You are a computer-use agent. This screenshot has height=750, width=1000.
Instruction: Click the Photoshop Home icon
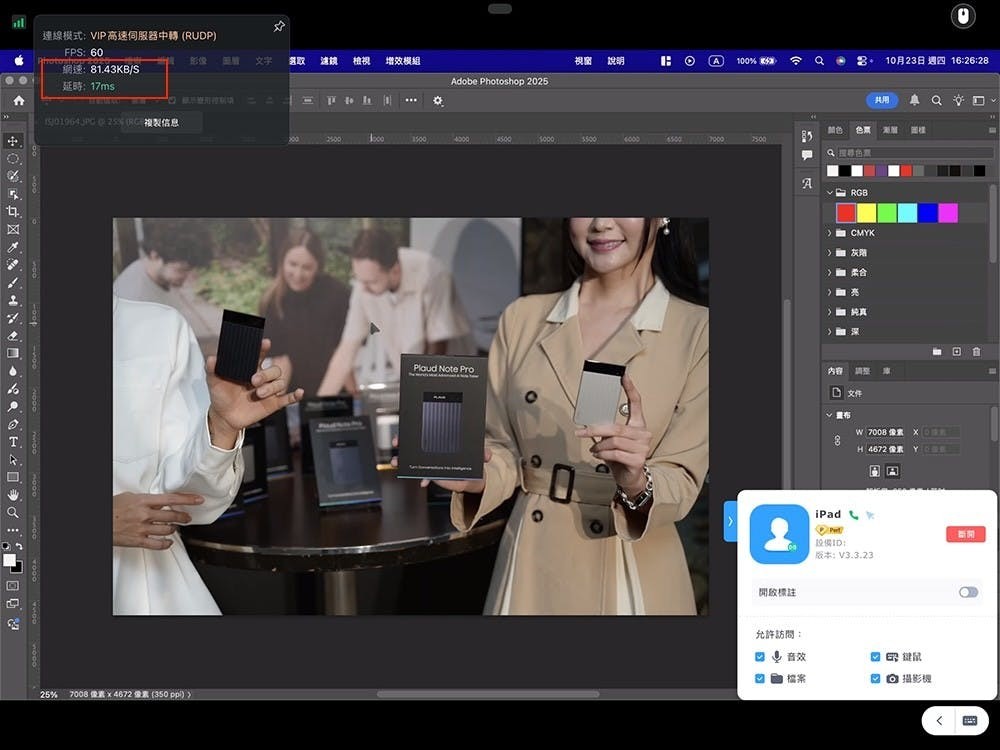click(18, 100)
